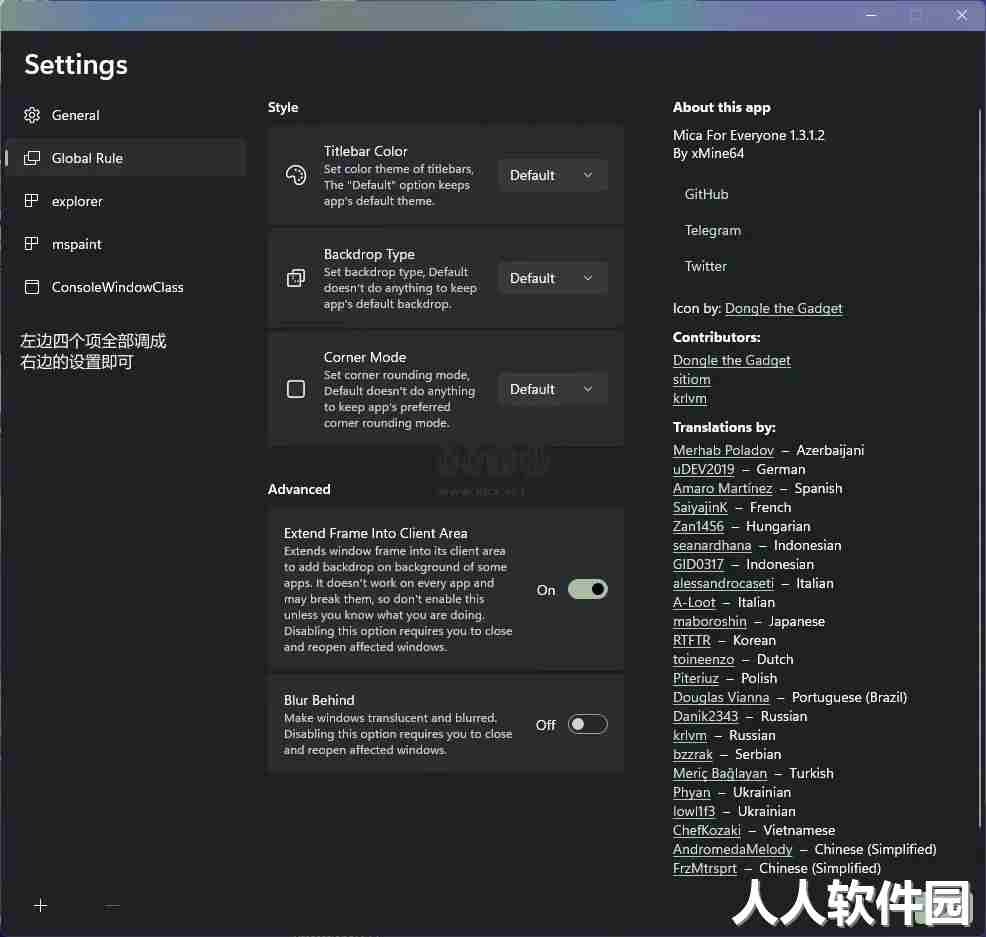Click the 'Mica For Everyone 1.3.1.2' version text
The height and width of the screenshot is (937, 986).
tap(748, 135)
